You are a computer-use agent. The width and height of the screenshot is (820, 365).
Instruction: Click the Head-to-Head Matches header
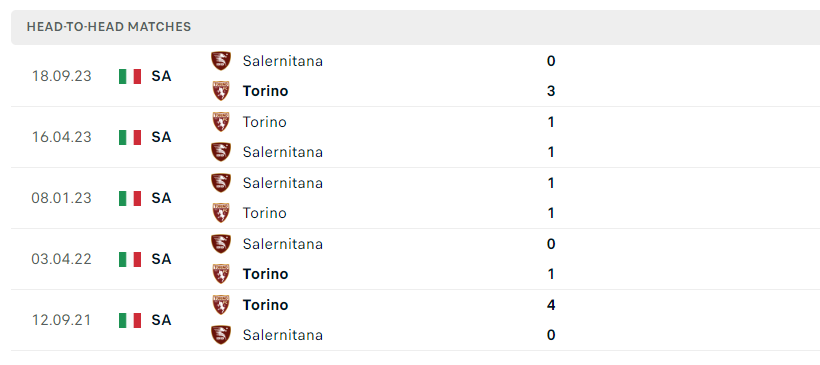point(109,27)
